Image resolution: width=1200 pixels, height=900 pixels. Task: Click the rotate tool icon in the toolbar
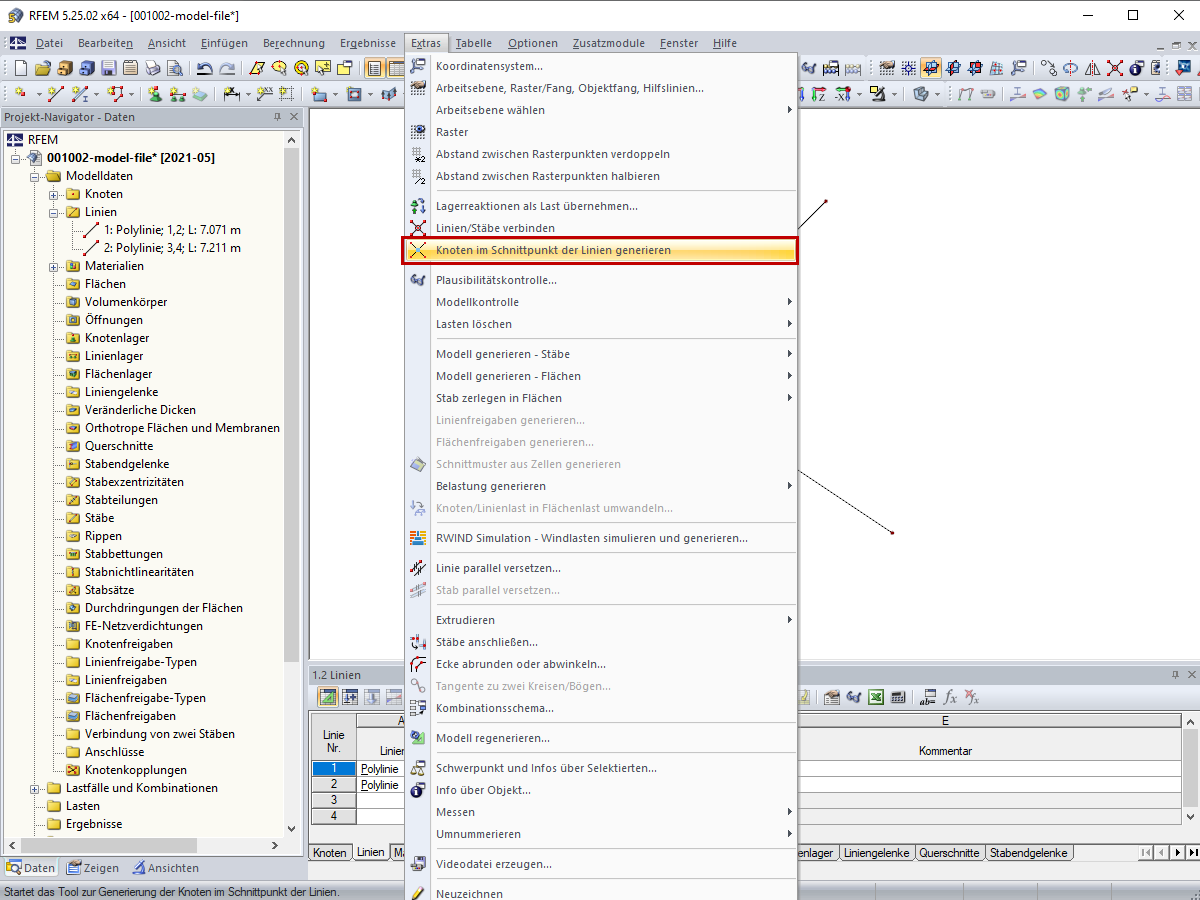click(1070, 68)
